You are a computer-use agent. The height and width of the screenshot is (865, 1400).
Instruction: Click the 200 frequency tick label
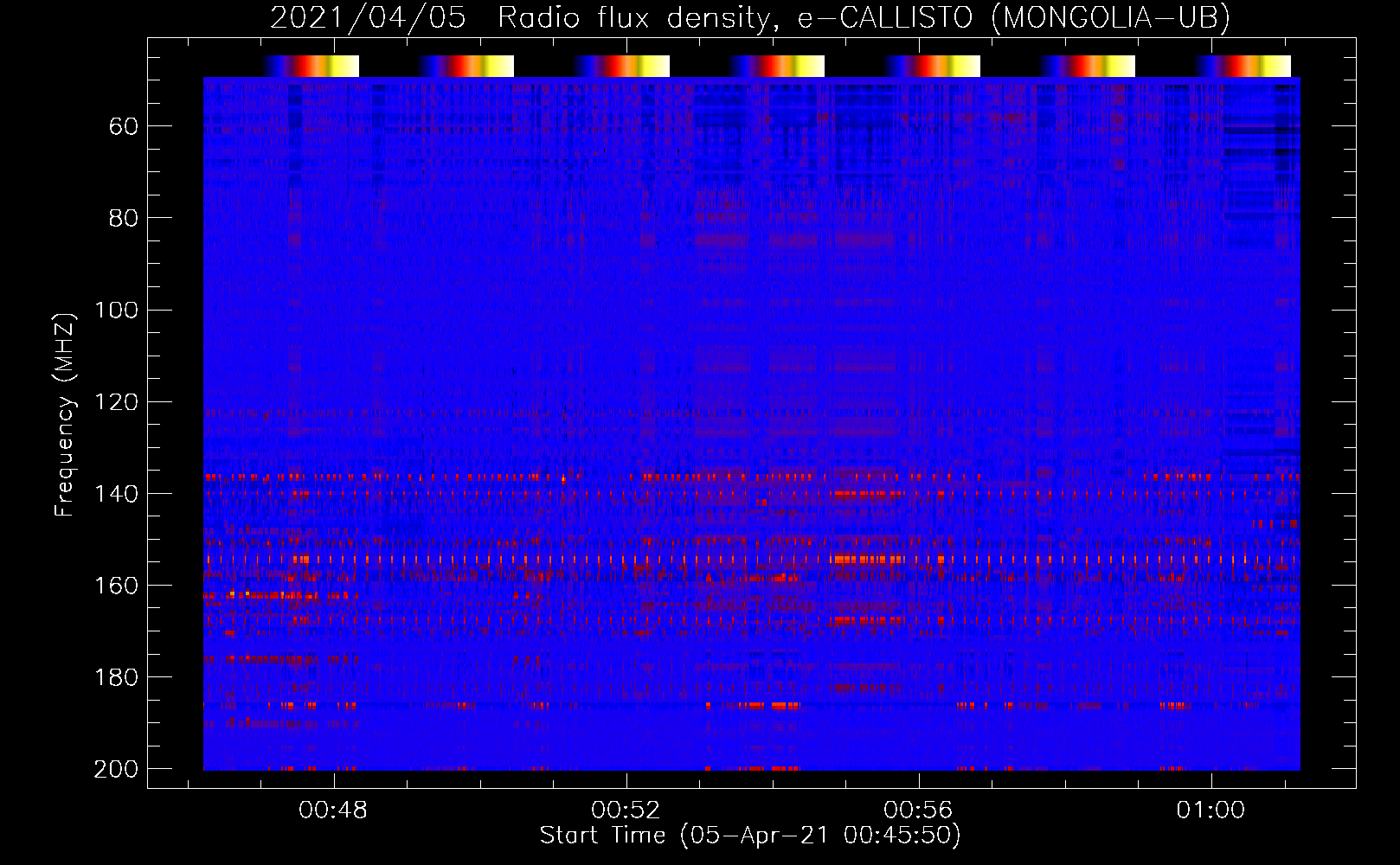tap(116, 769)
